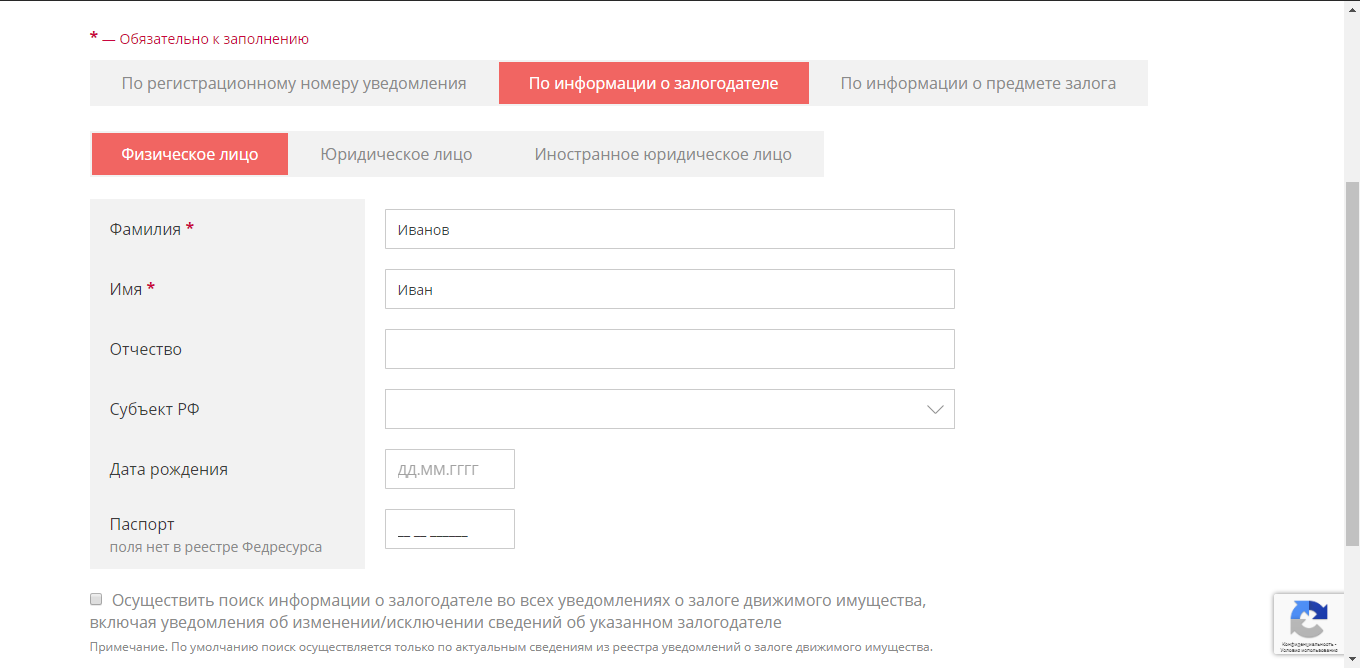Select Иностранное юридическое лицо tab
This screenshot has height=668, width=1360.
pos(663,154)
